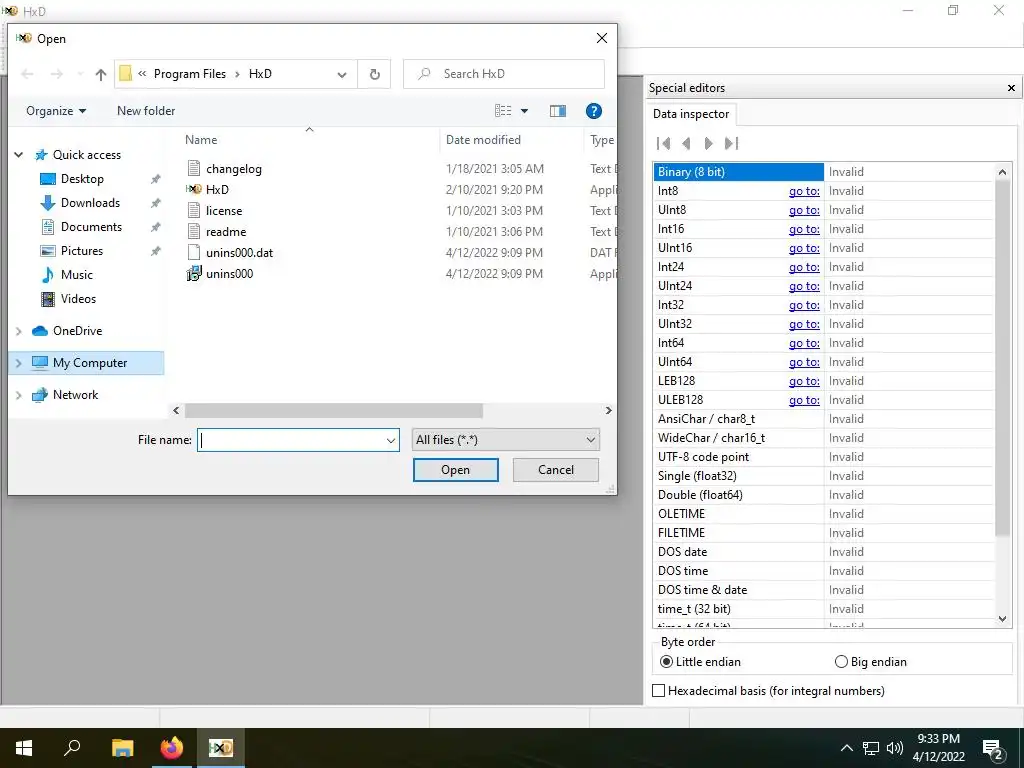Viewport: 1024px width, 768px height.
Task: Select the unins000 application file
Action: click(229, 274)
